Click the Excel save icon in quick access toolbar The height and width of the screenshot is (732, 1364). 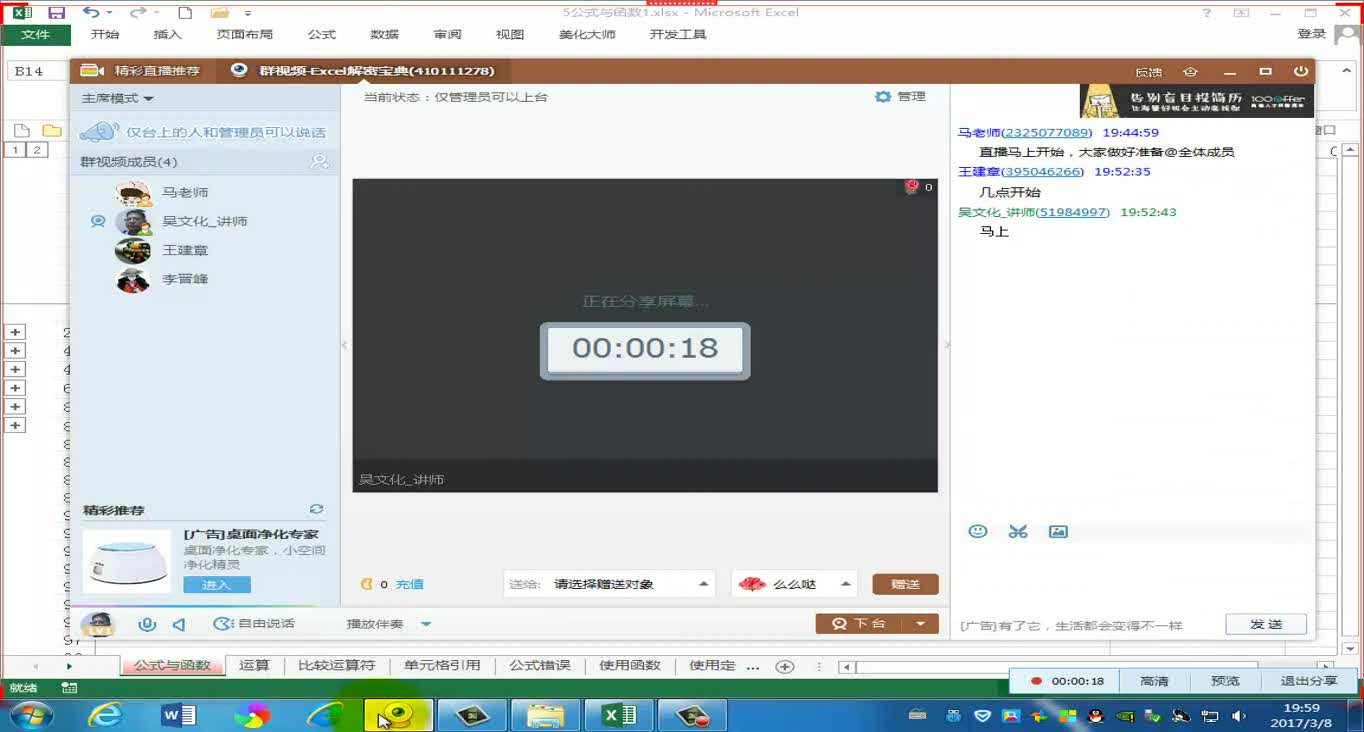56,13
